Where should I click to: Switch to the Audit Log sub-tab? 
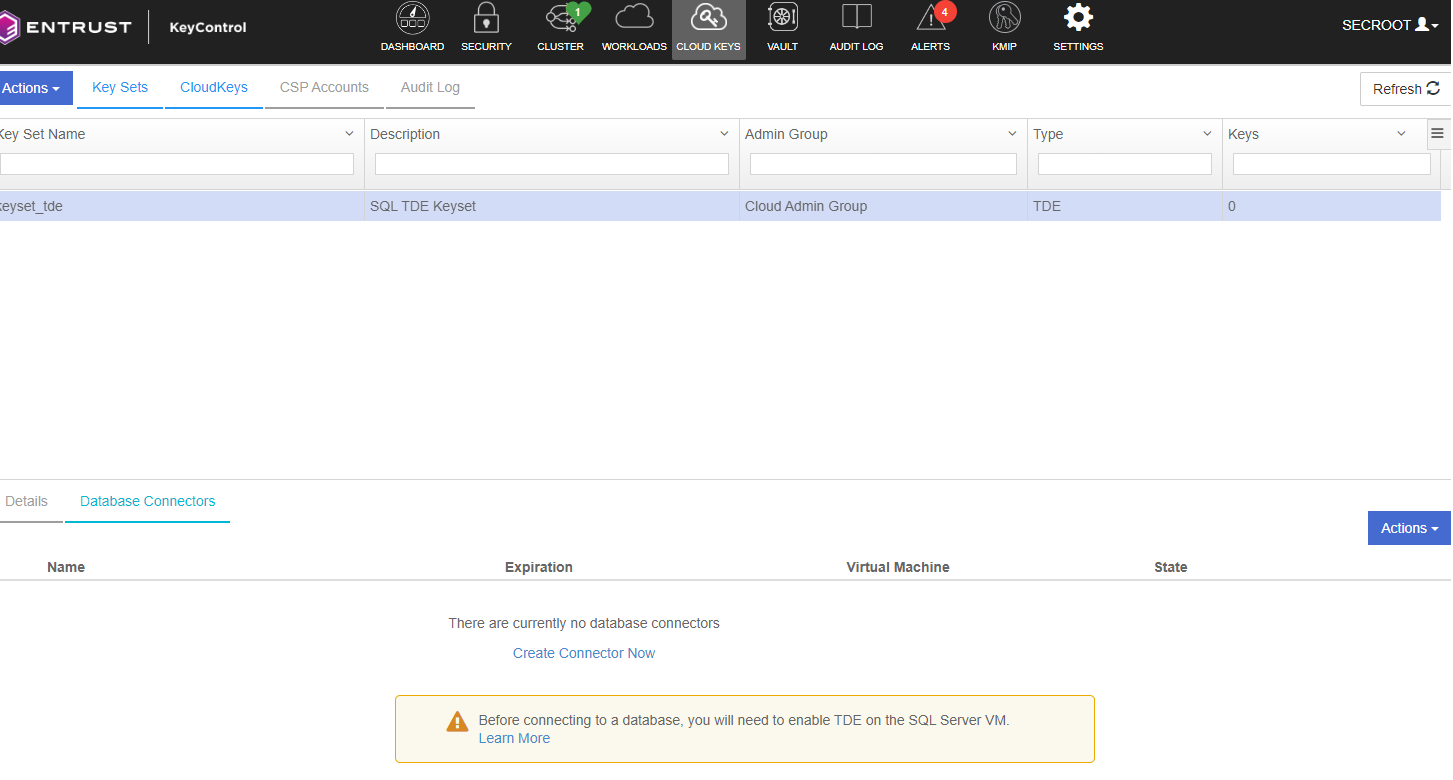tap(430, 87)
